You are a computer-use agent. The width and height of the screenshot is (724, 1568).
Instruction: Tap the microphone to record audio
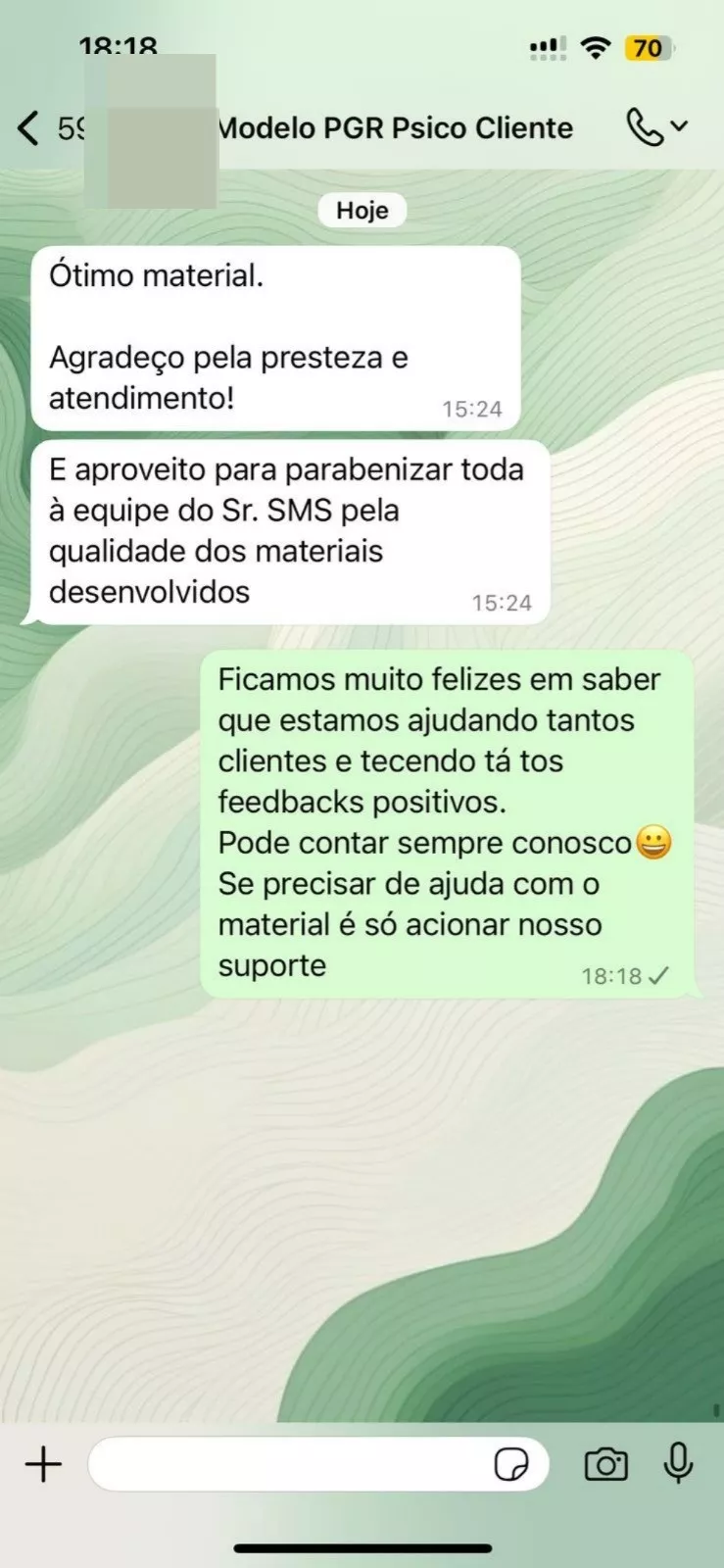point(678,1463)
